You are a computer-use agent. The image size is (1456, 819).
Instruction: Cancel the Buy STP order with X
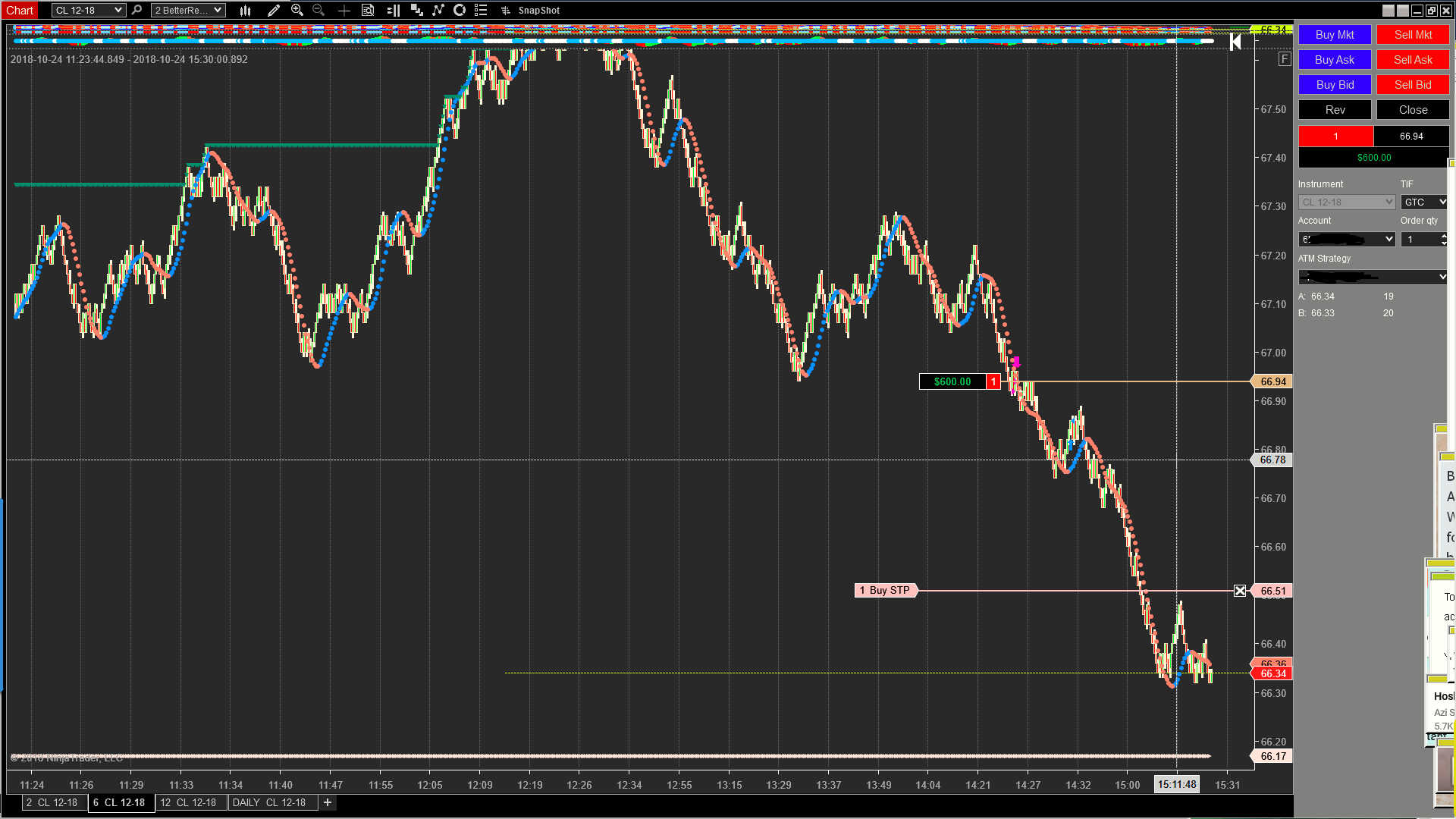pyautogui.click(x=1240, y=591)
